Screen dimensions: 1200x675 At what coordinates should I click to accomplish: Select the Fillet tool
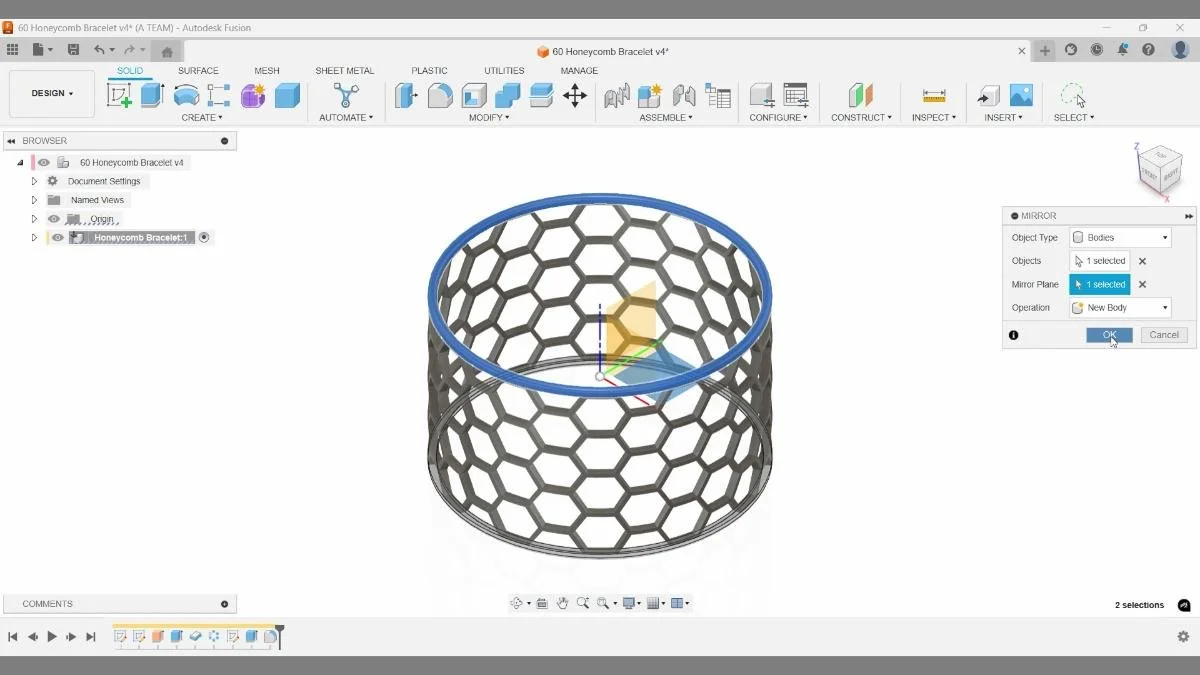[x=440, y=95]
